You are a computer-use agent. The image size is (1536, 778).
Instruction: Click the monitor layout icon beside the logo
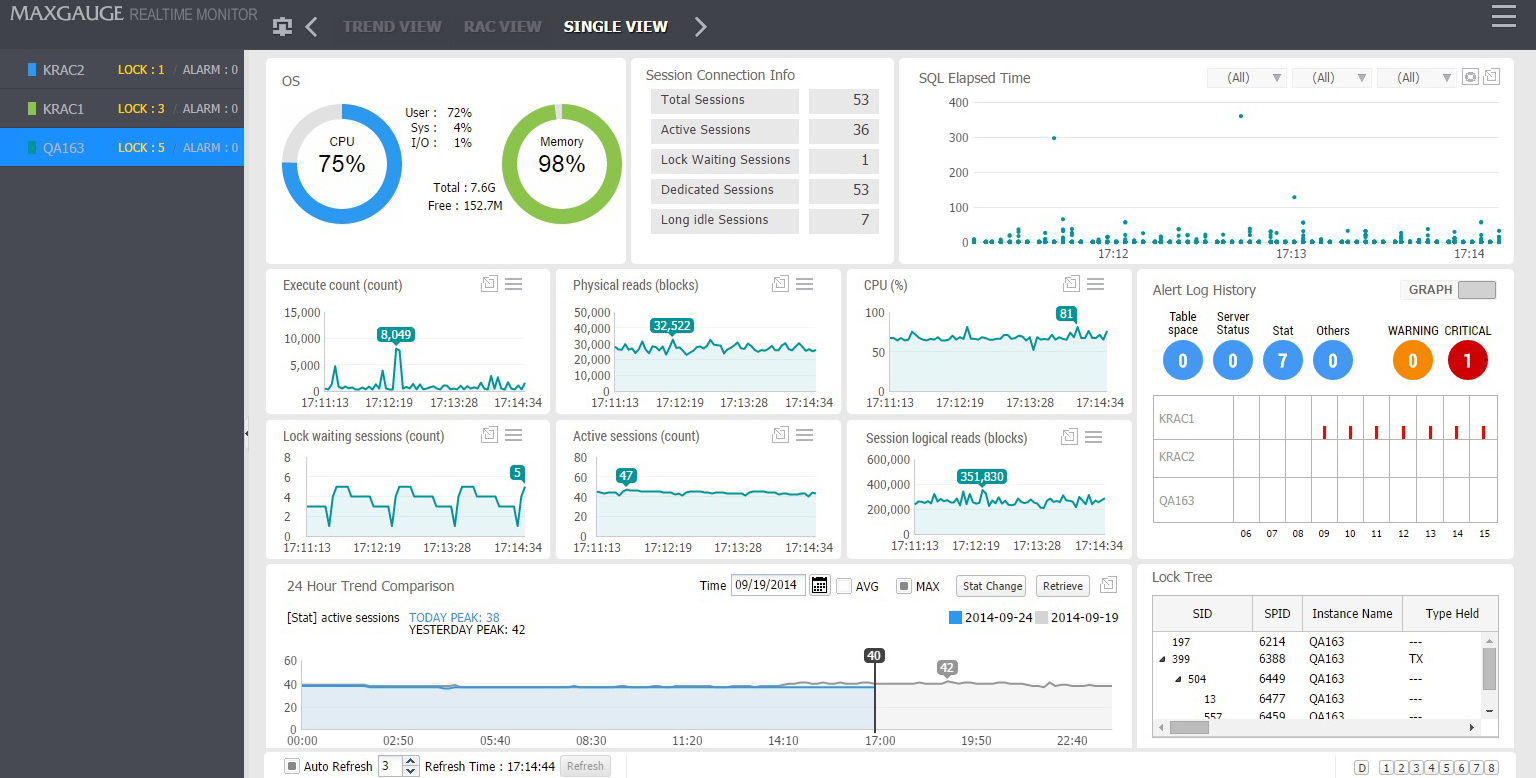click(x=283, y=27)
